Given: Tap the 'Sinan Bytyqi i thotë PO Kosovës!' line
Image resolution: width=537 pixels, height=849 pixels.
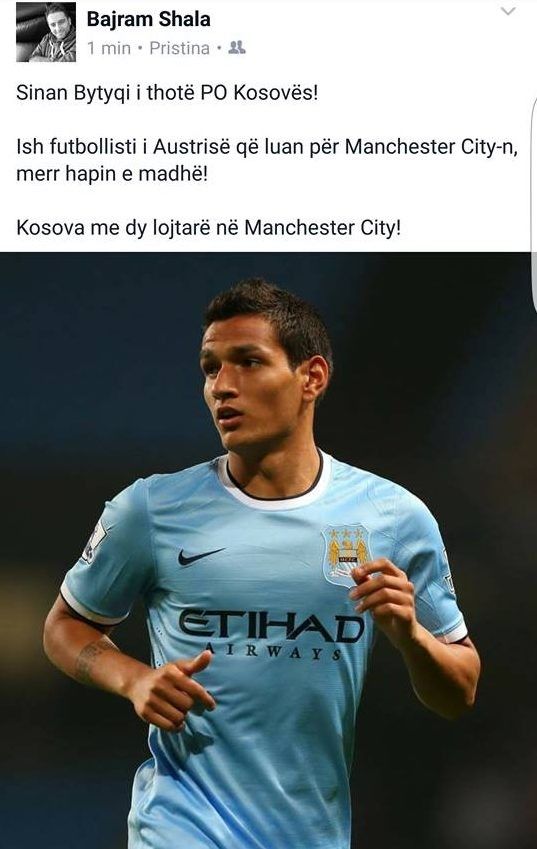Looking at the screenshot, I should pyautogui.click(x=167, y=93).
